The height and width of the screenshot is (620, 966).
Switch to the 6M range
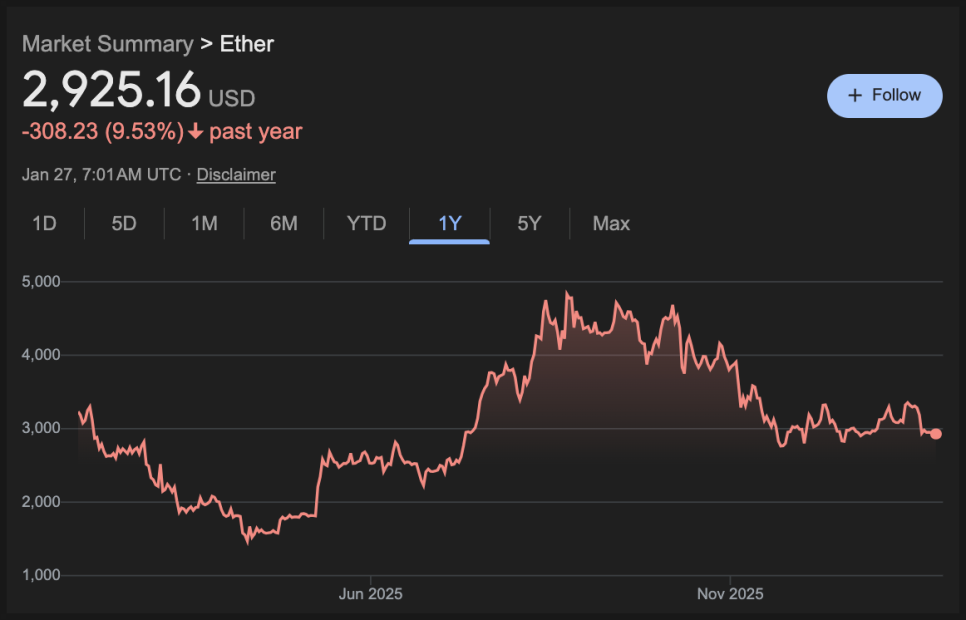[x=284, y=223]
